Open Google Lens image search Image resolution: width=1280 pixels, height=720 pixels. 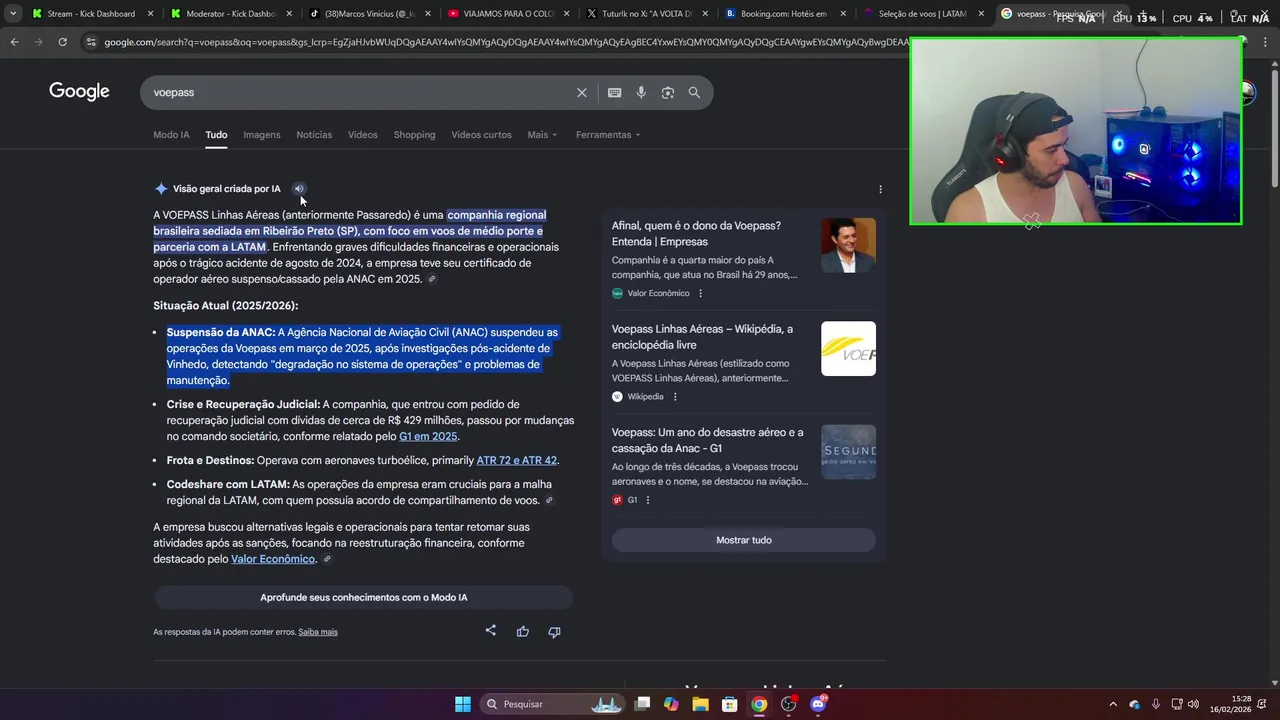click(668, 92)
